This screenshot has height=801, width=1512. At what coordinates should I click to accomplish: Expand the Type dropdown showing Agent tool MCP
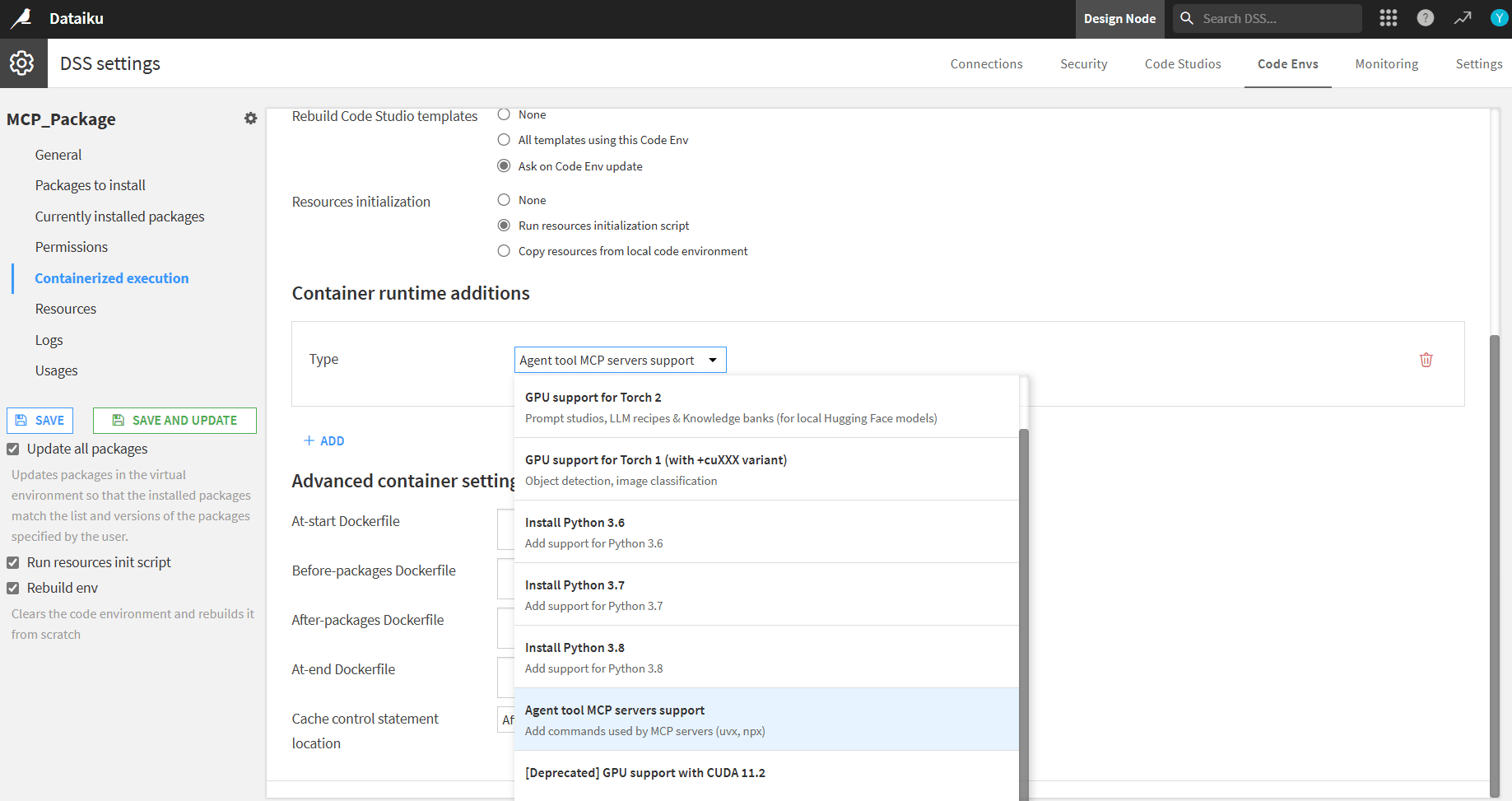(620, 360)
